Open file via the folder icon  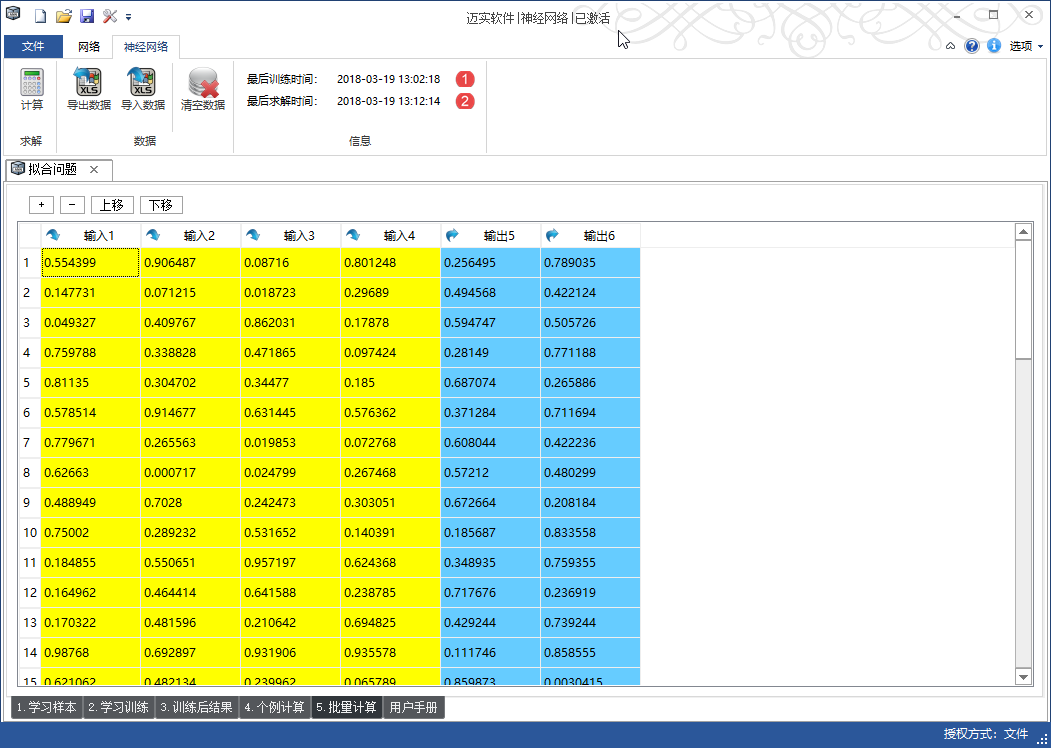pyautogui.click(x=64, y=16)
